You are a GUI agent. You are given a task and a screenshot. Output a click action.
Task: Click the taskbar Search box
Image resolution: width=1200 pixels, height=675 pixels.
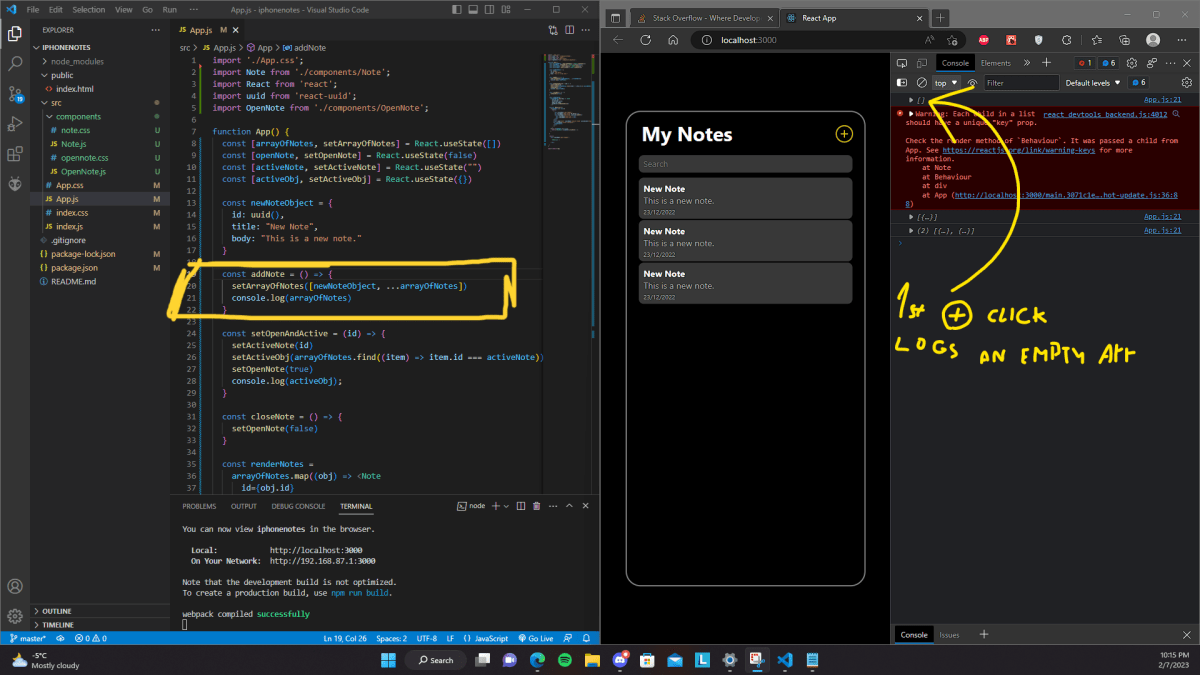[435, 660]
